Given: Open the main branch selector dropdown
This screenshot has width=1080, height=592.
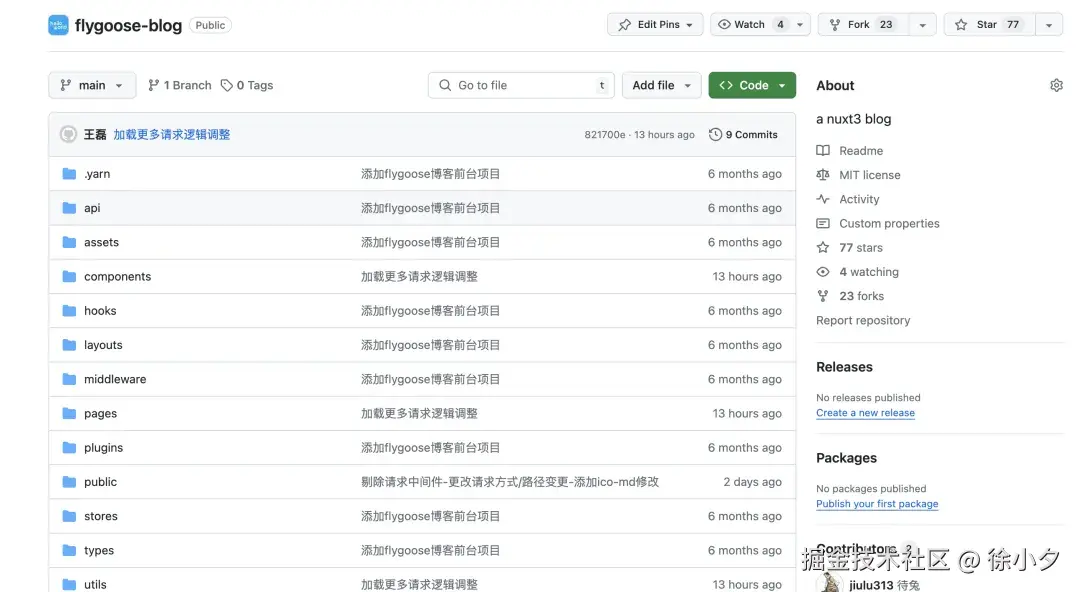Looking at the screenshot, I should coord(92,85).
